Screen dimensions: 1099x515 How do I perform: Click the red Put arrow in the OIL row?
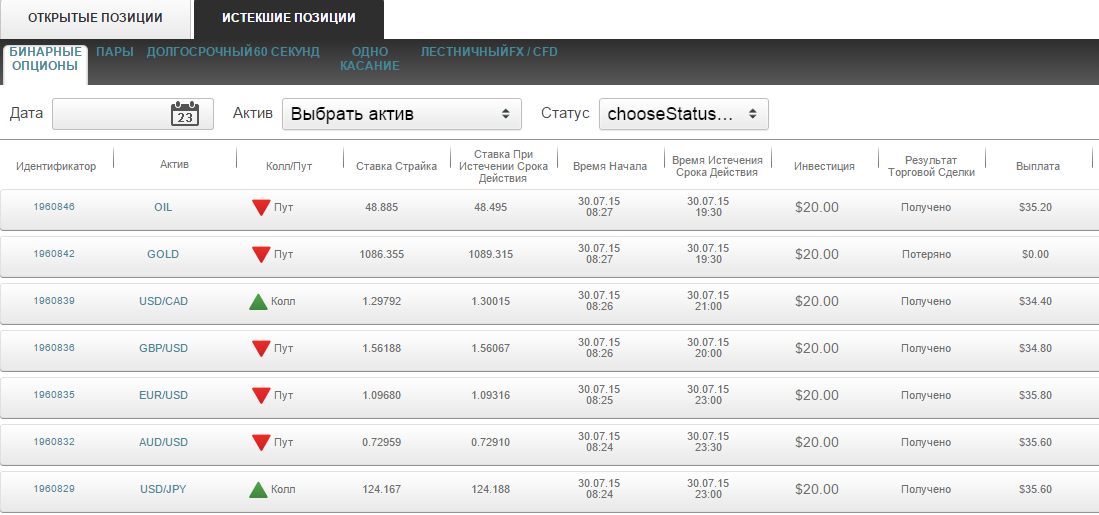click(x=261, y=207)
